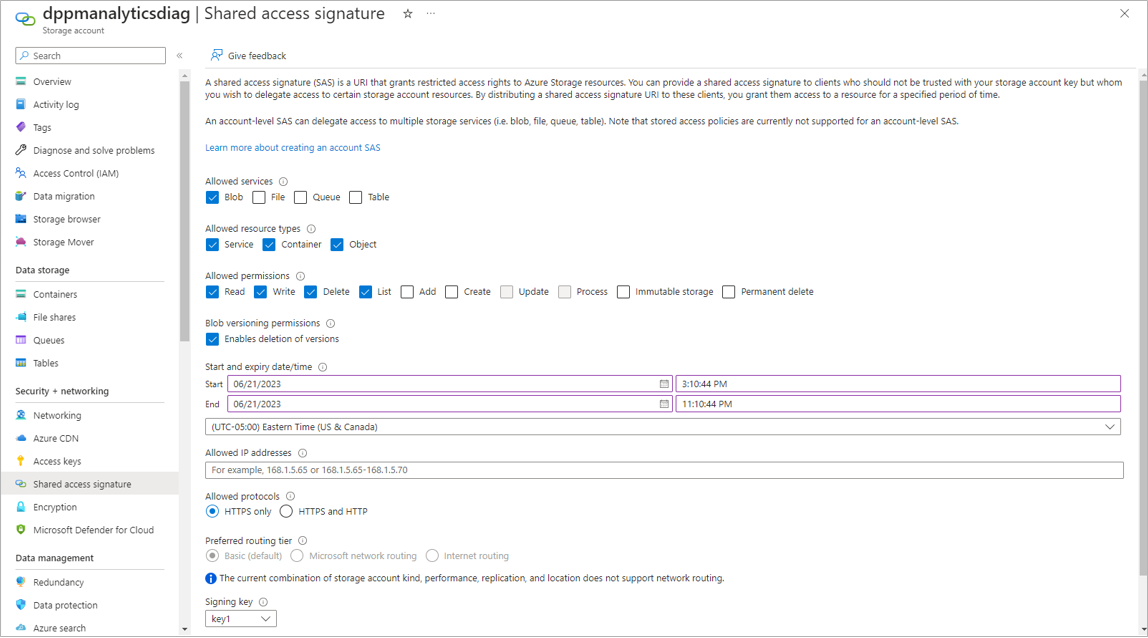Open Tables in the sidebar
This screenshot has height=638, width=1148.
point(45,363)
